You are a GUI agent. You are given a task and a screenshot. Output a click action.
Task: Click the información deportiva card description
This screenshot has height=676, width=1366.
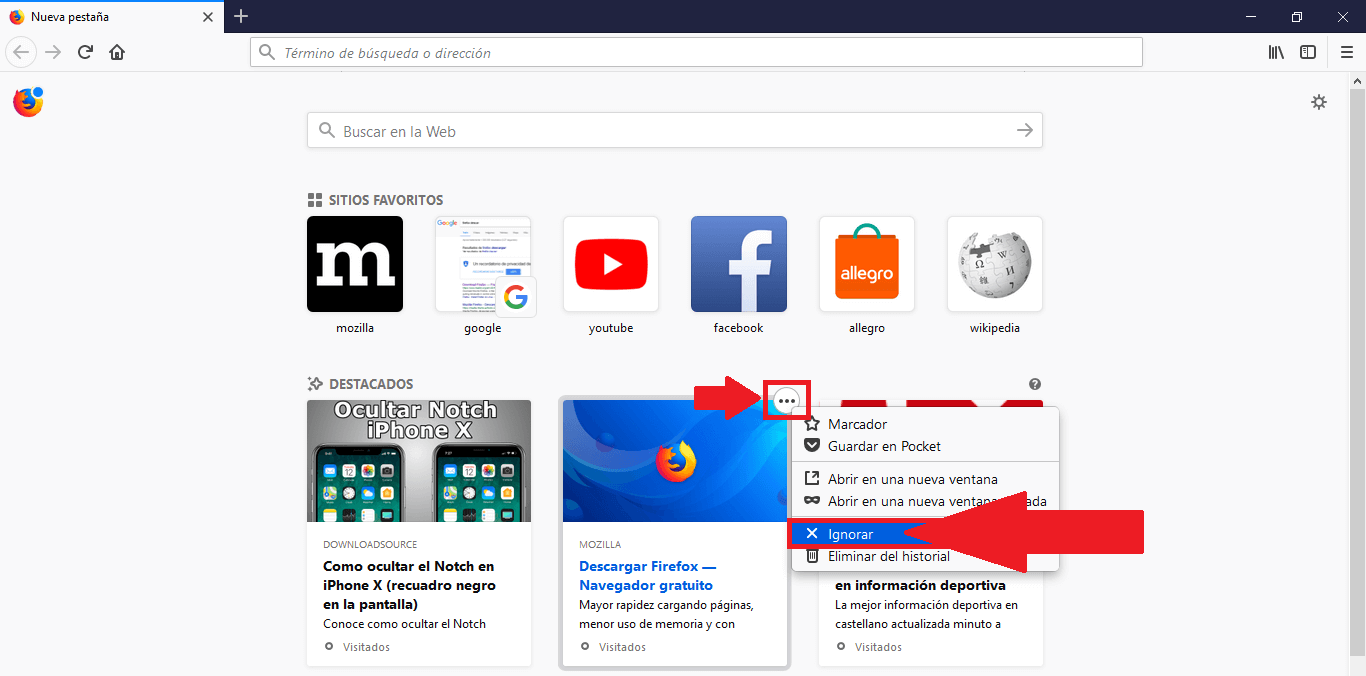point(926,614)
